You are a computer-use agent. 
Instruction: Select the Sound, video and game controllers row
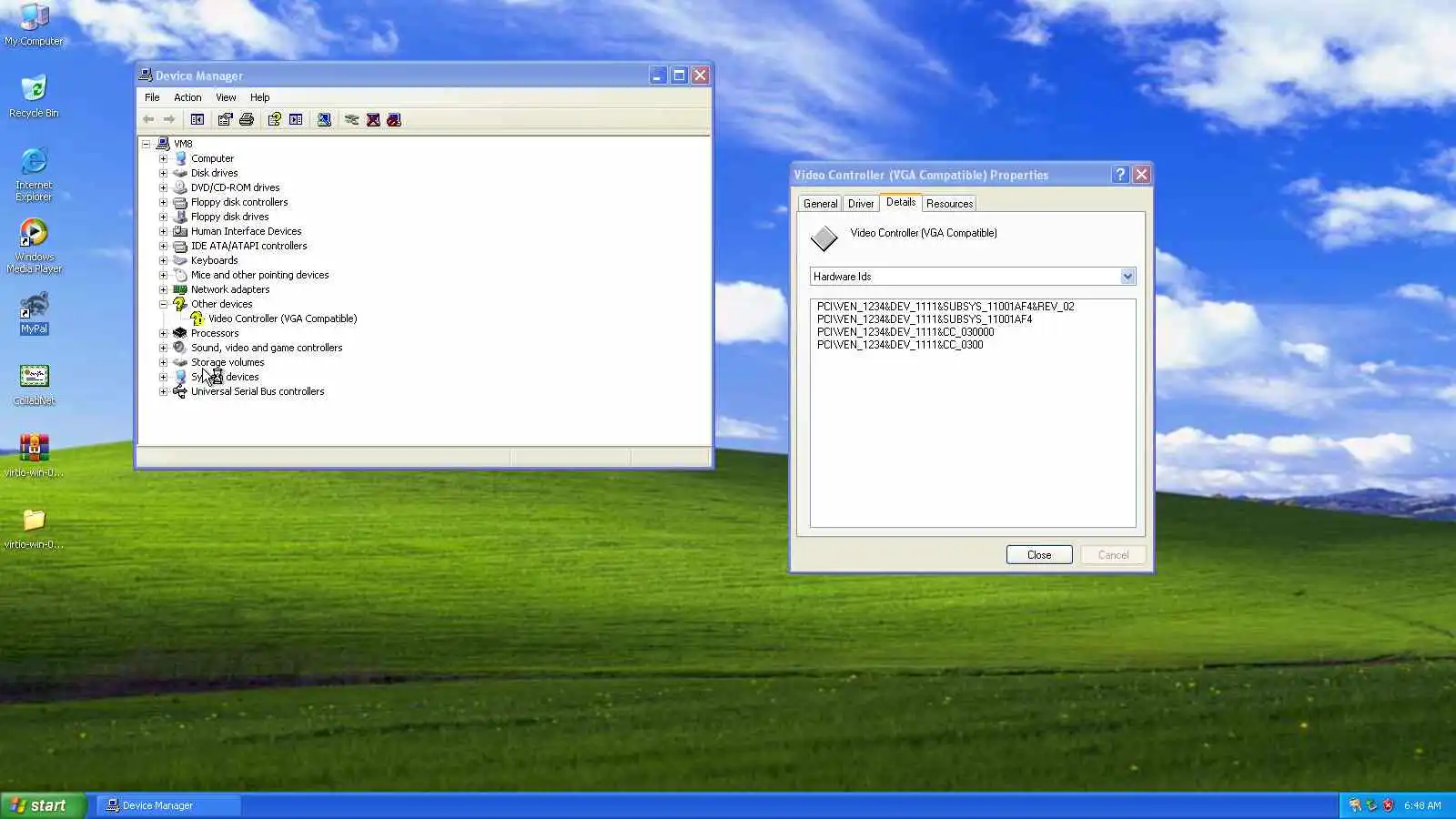(267, 348)
